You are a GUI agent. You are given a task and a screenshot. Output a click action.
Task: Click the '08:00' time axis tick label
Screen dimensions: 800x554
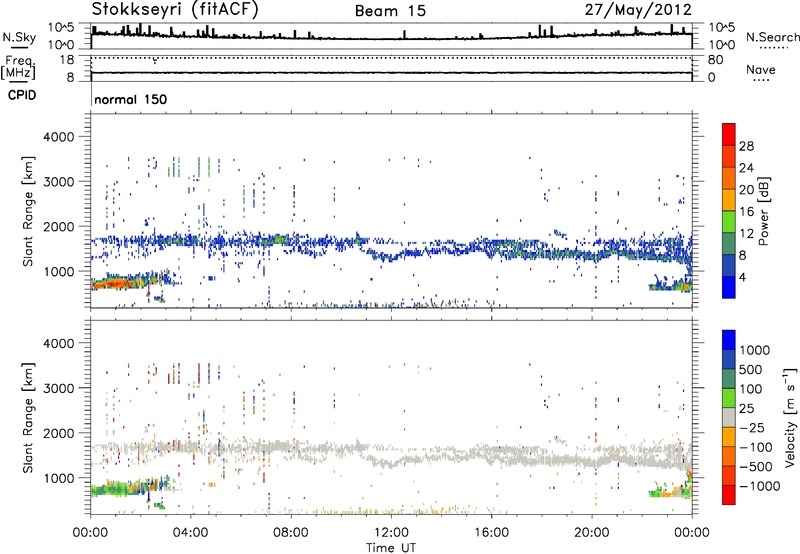click(291, 533)
